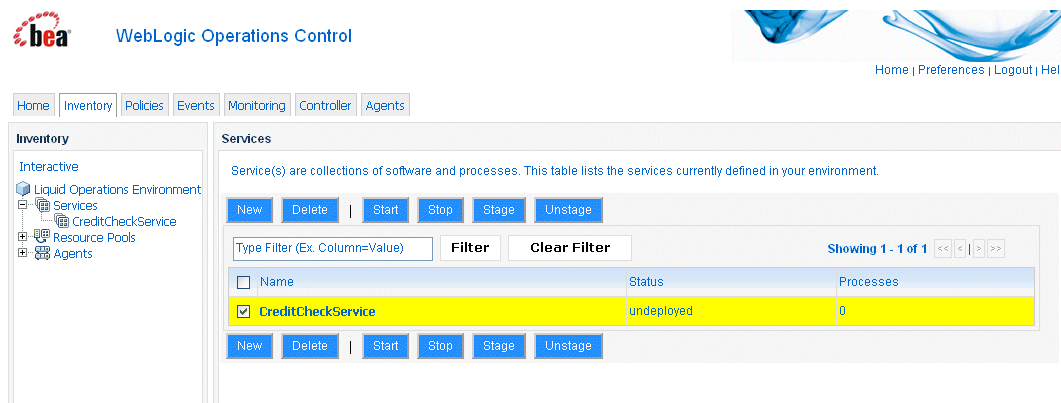This screenshot has height=403, width=1061.
Task: Click the Agents tree icon
Action: (43, 254)
